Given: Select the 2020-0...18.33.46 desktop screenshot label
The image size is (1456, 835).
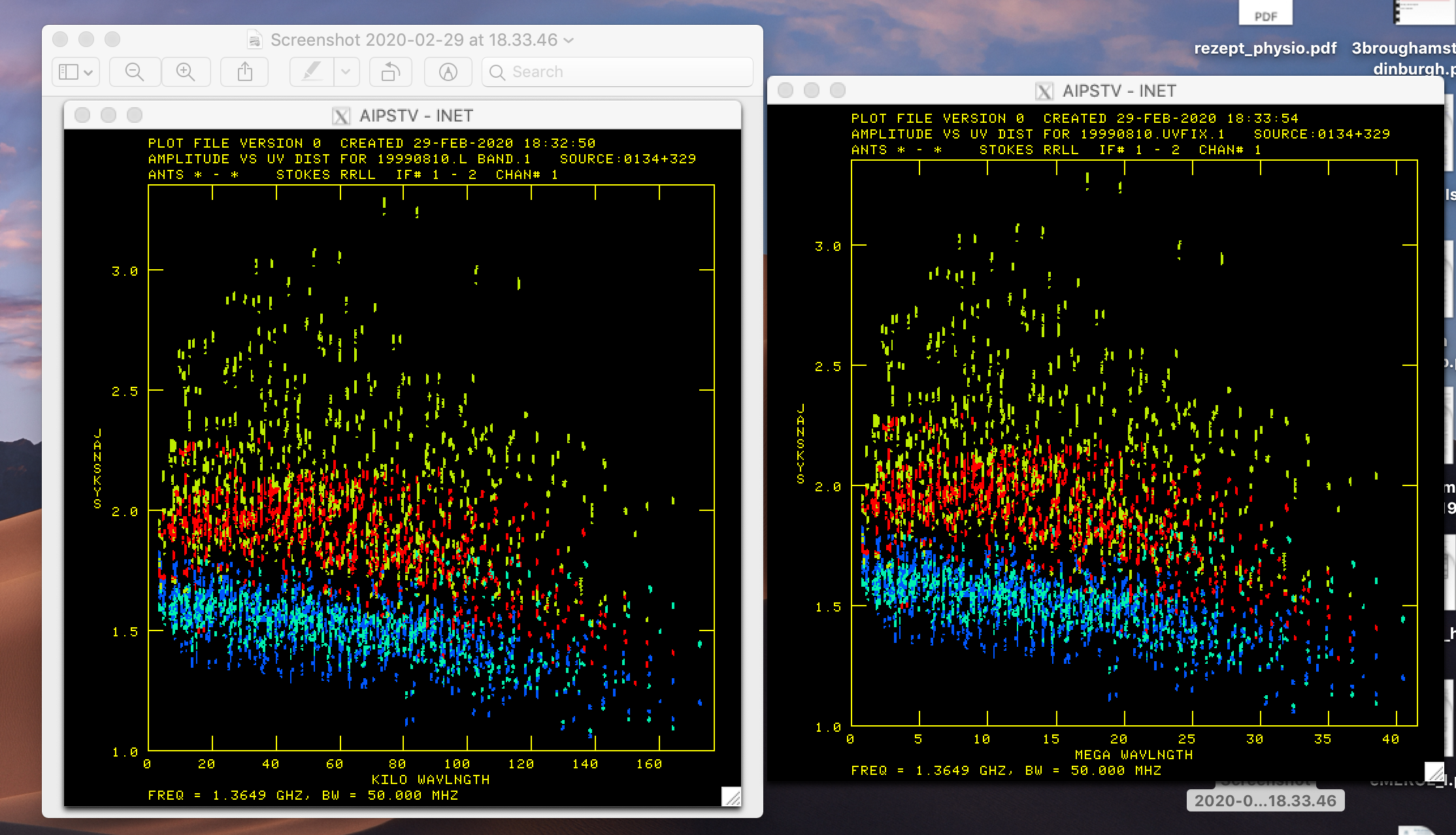Looking at the screenshot, I should click(1265, 800).
